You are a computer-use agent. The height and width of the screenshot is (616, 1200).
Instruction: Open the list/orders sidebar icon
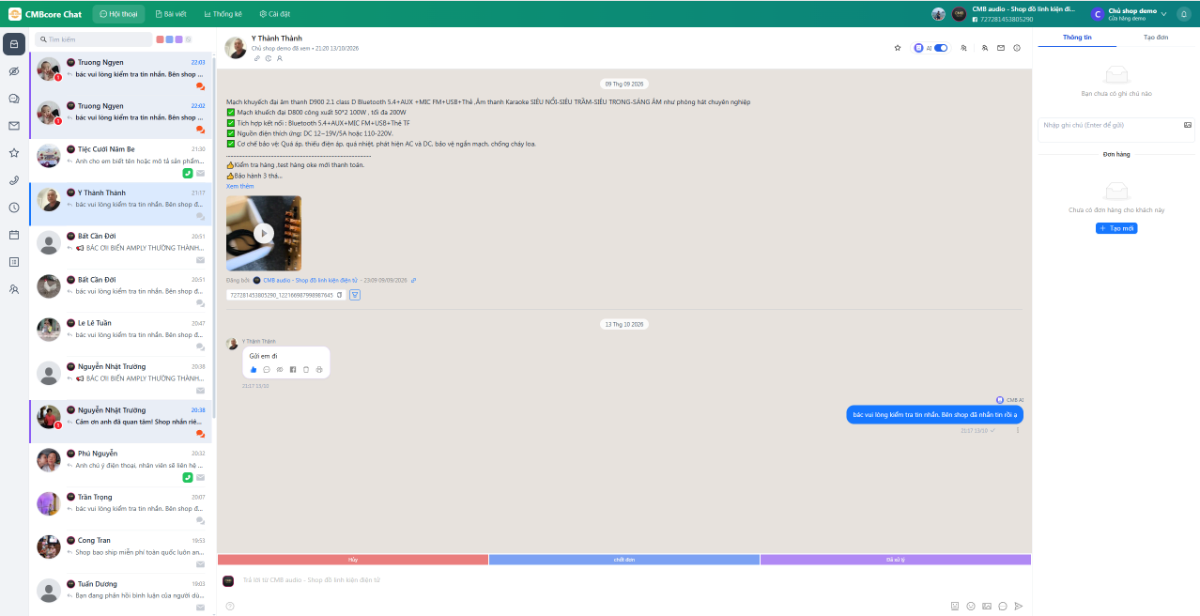pyautogui.click(x=14, y=262)
